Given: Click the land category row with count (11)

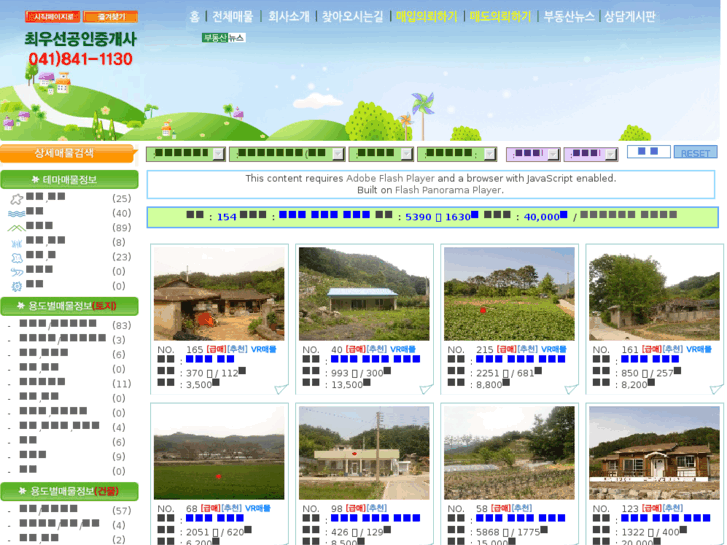Looking at the screenshot, I should [70, 383].
